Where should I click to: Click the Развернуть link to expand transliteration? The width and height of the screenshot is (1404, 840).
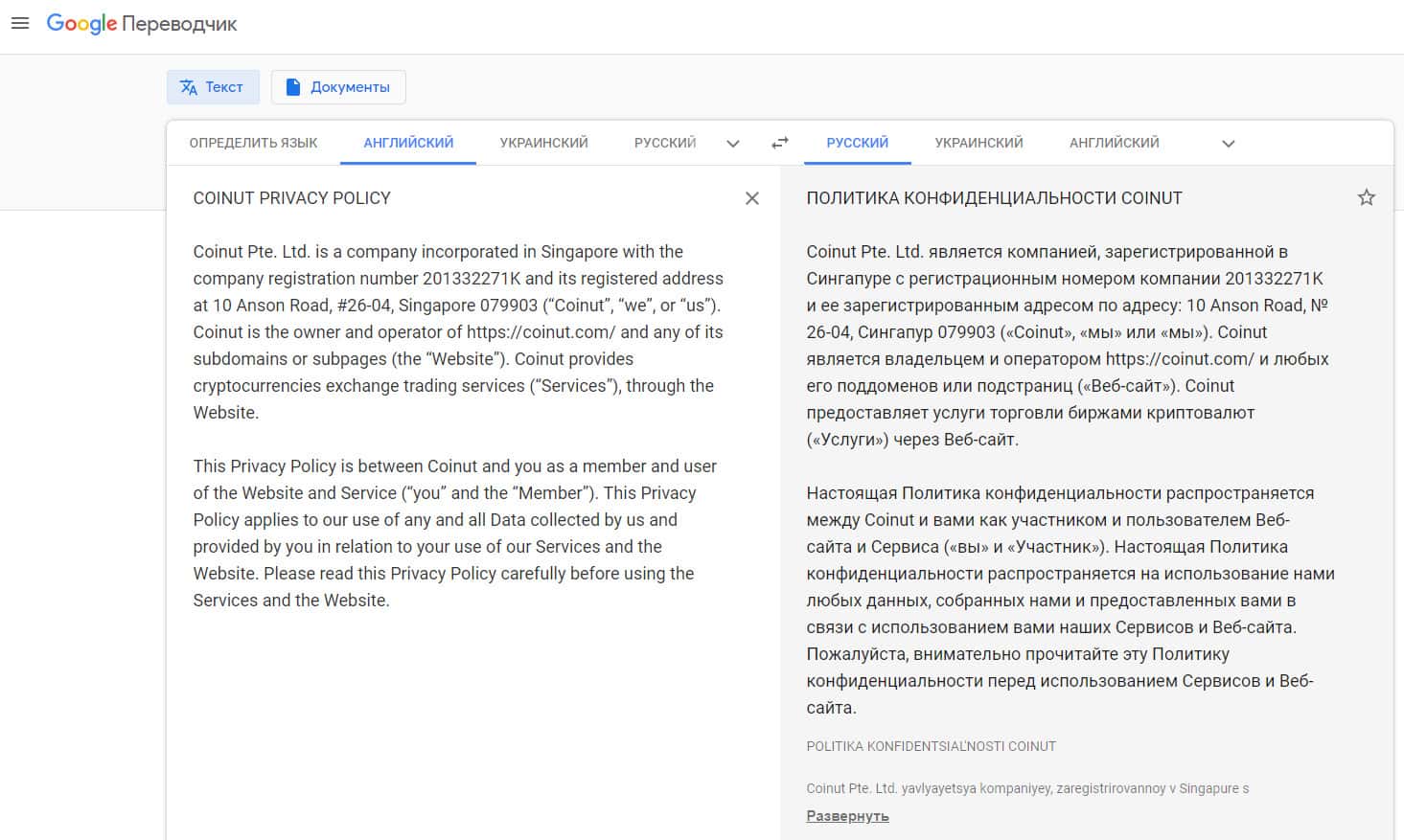[x=847, y=816]
